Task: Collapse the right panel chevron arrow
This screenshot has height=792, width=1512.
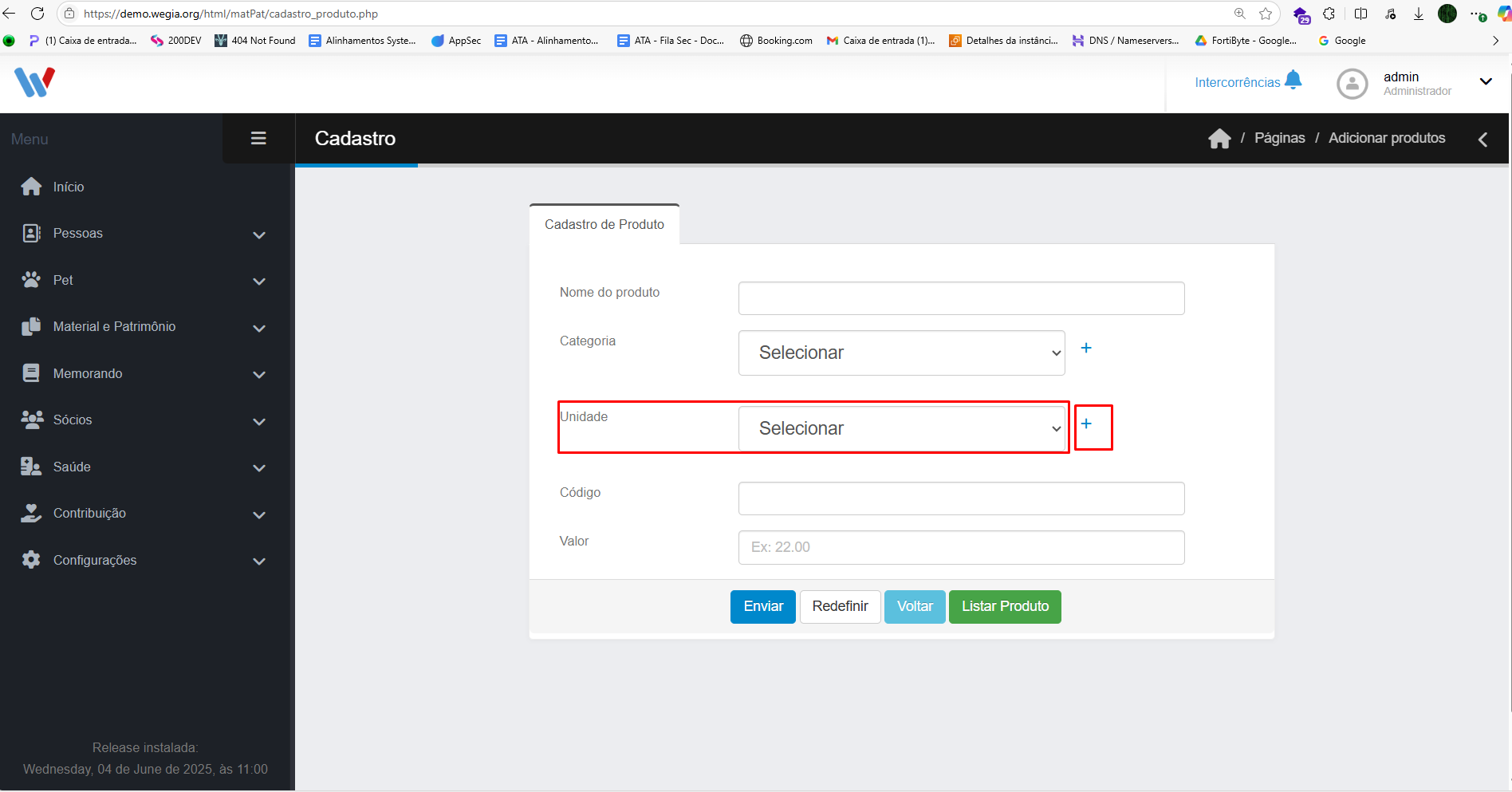Action: click(x=1482, y=140)
